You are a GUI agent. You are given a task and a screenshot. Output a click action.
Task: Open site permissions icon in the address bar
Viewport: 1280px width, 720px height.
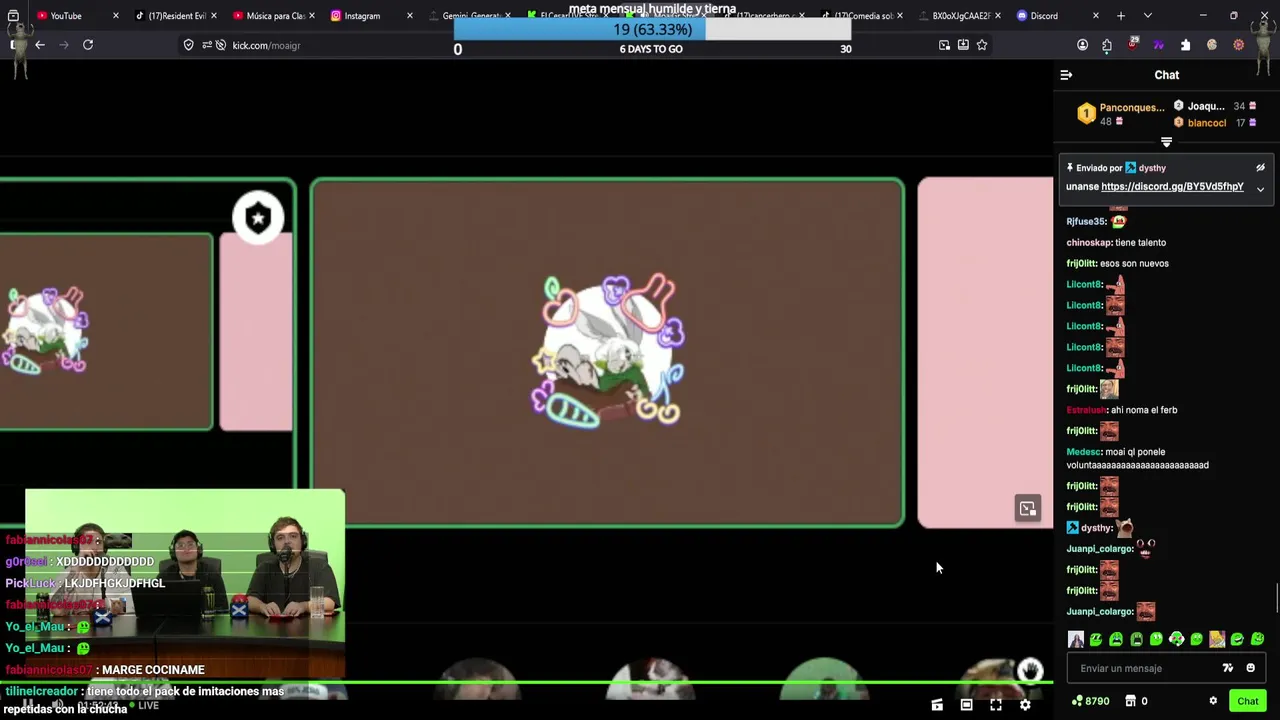207,45
